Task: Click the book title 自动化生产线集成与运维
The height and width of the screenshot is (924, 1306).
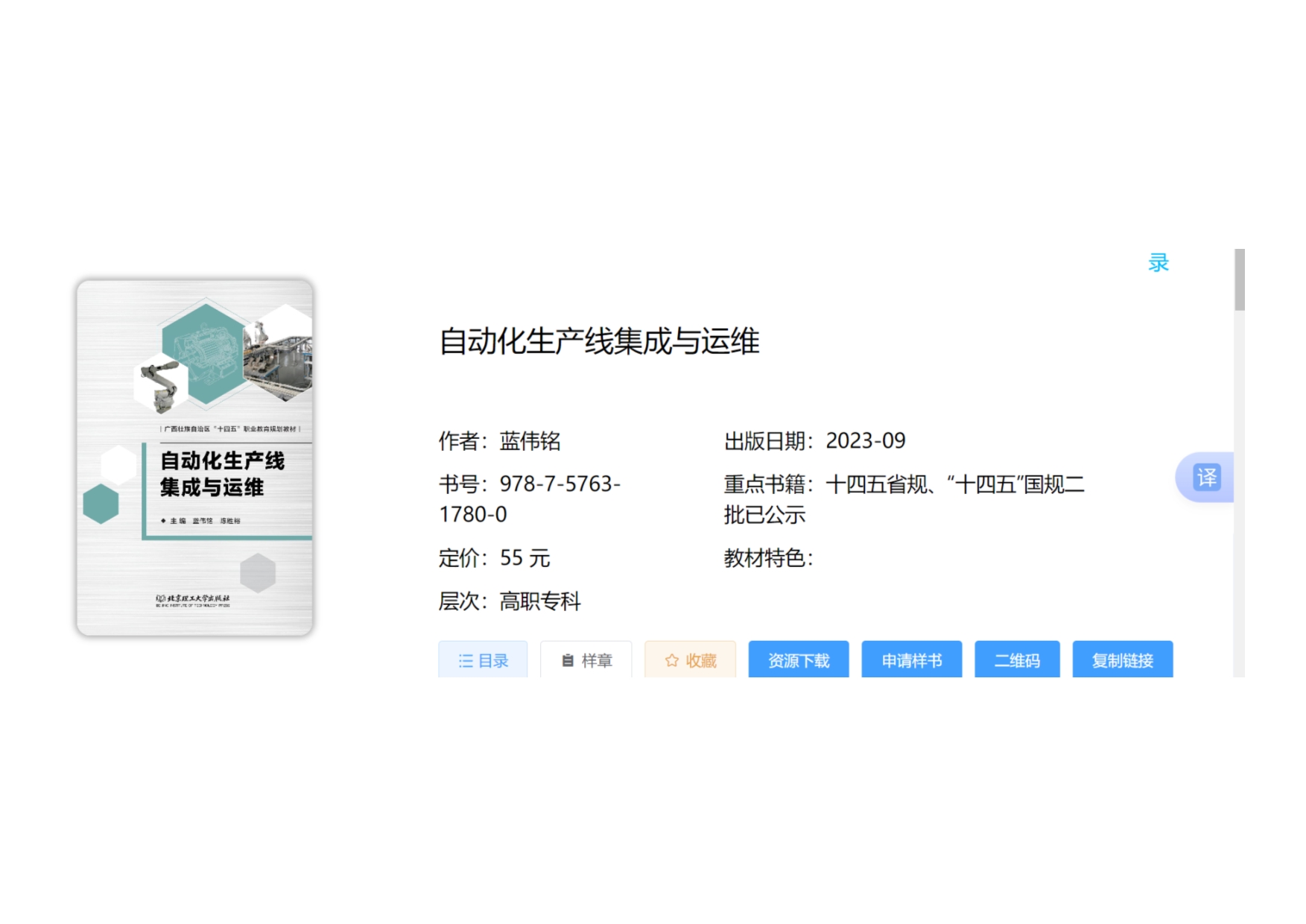Action: coord(599,341)
